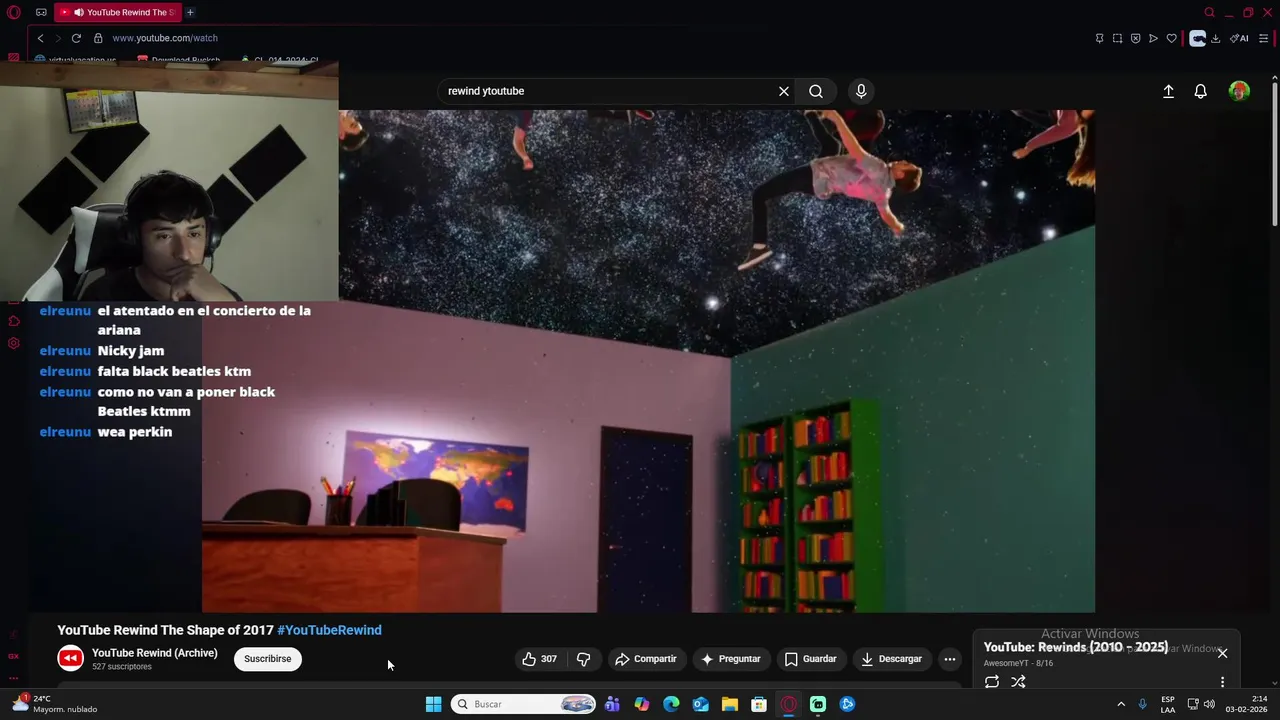Viewport: 1280px width, 720px height.
Task: Open Microsoft Store from taskbar
Action: 759,704
